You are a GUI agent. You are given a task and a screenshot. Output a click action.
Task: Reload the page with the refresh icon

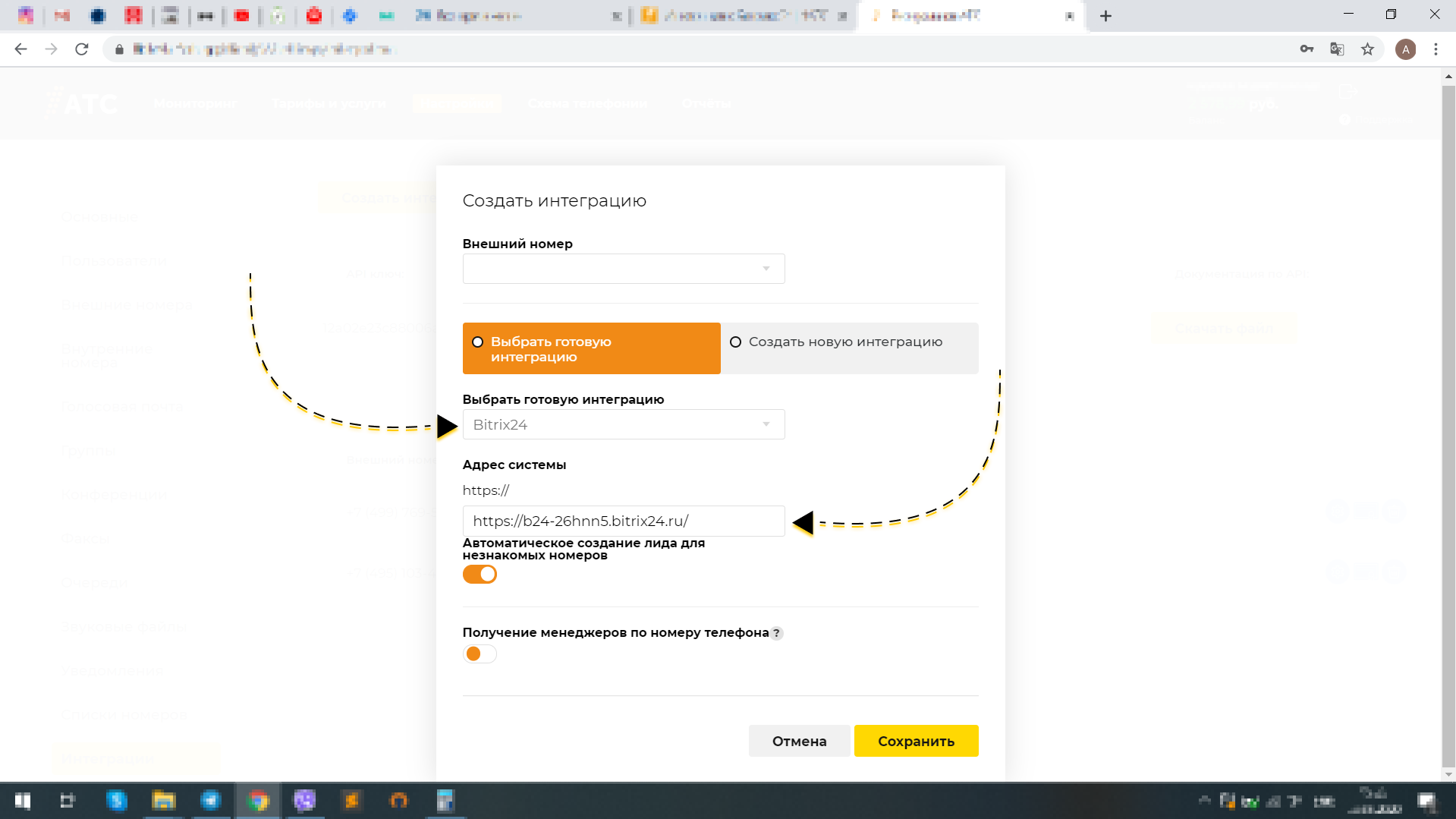click(x=82, y=49)
